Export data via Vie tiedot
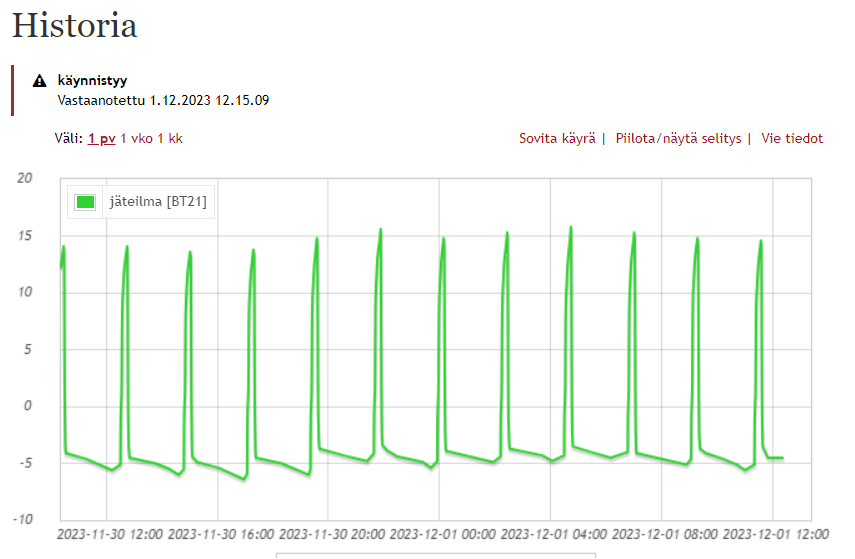 tap(792, 139)
